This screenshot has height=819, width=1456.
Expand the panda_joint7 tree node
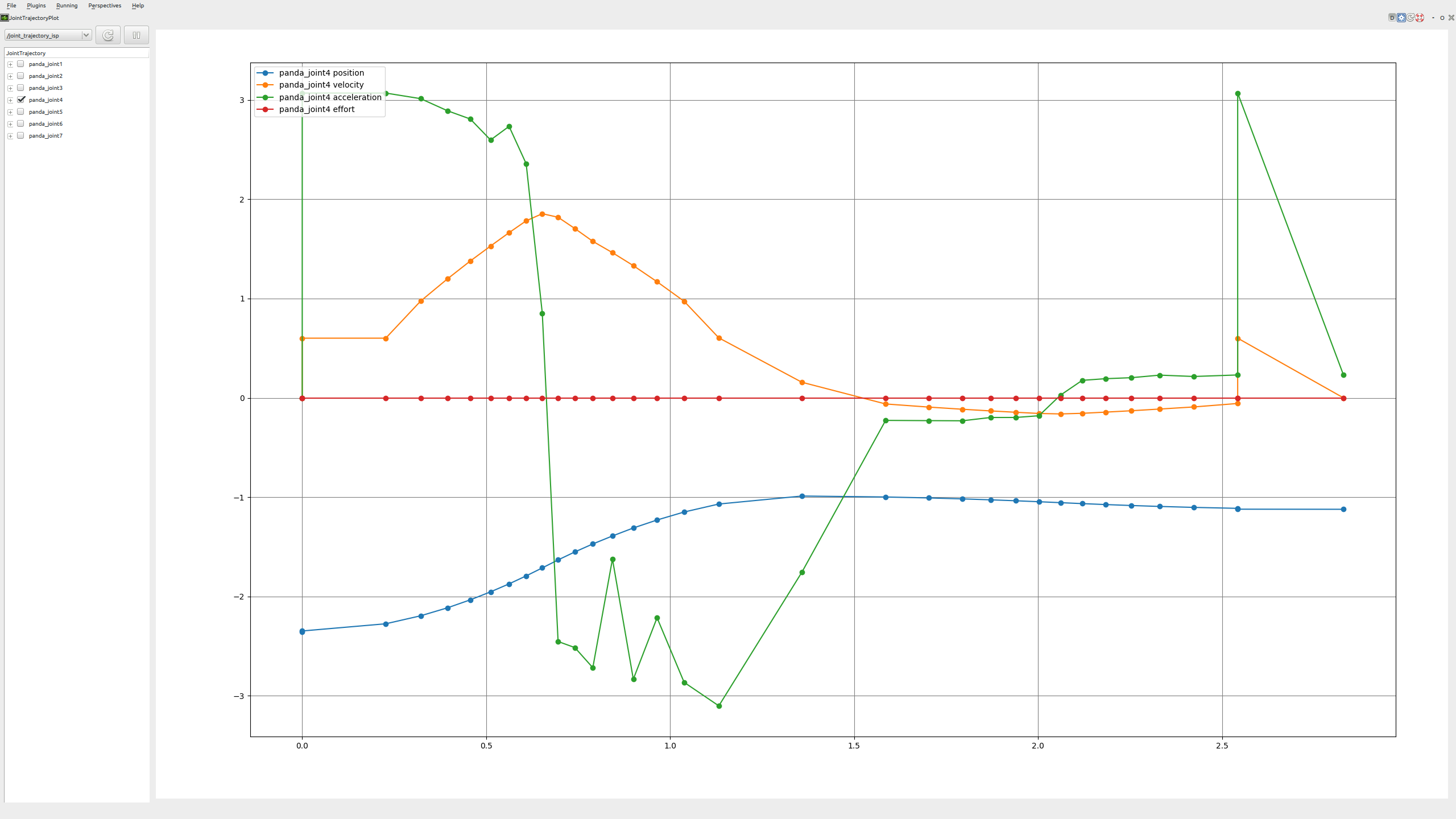click(x=10, y=136)
